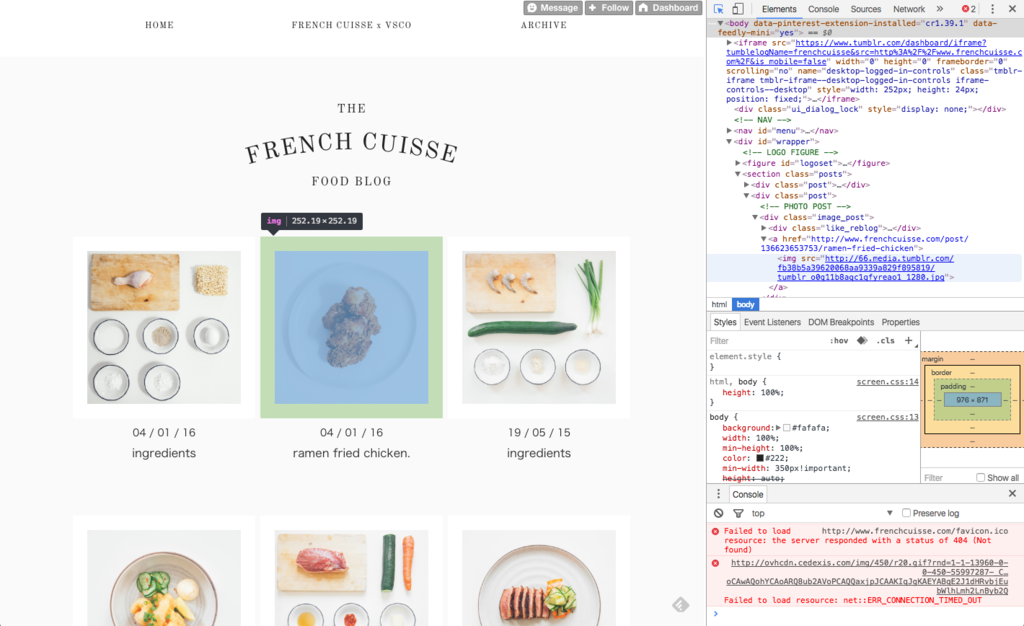Screen dimensions: 1024x626
Task: Close the DevTools panel
Action: [1012, 8]
